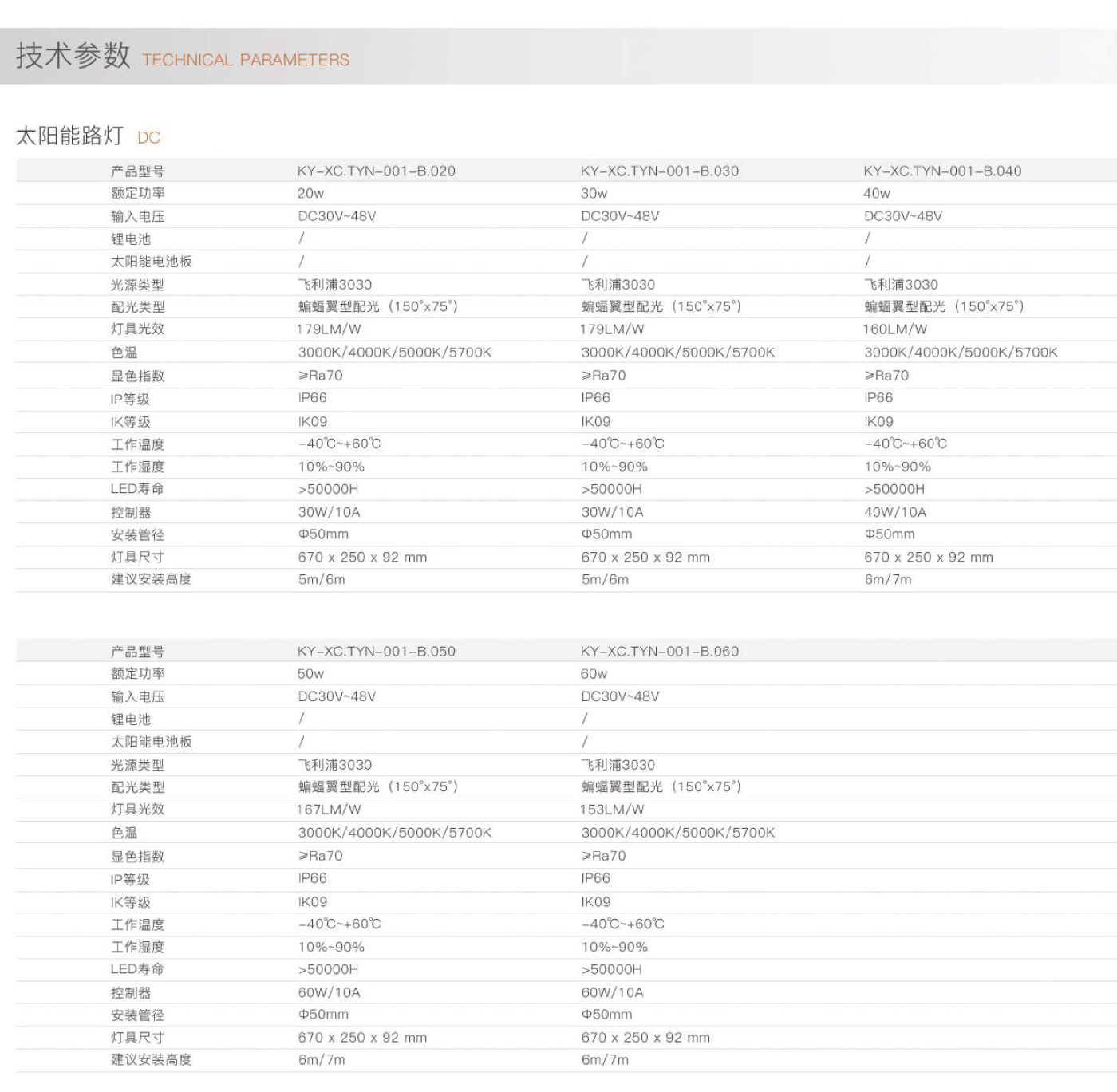
Task: Click the 167LM/W luminous efficacy value
Action: pos(329,809)
